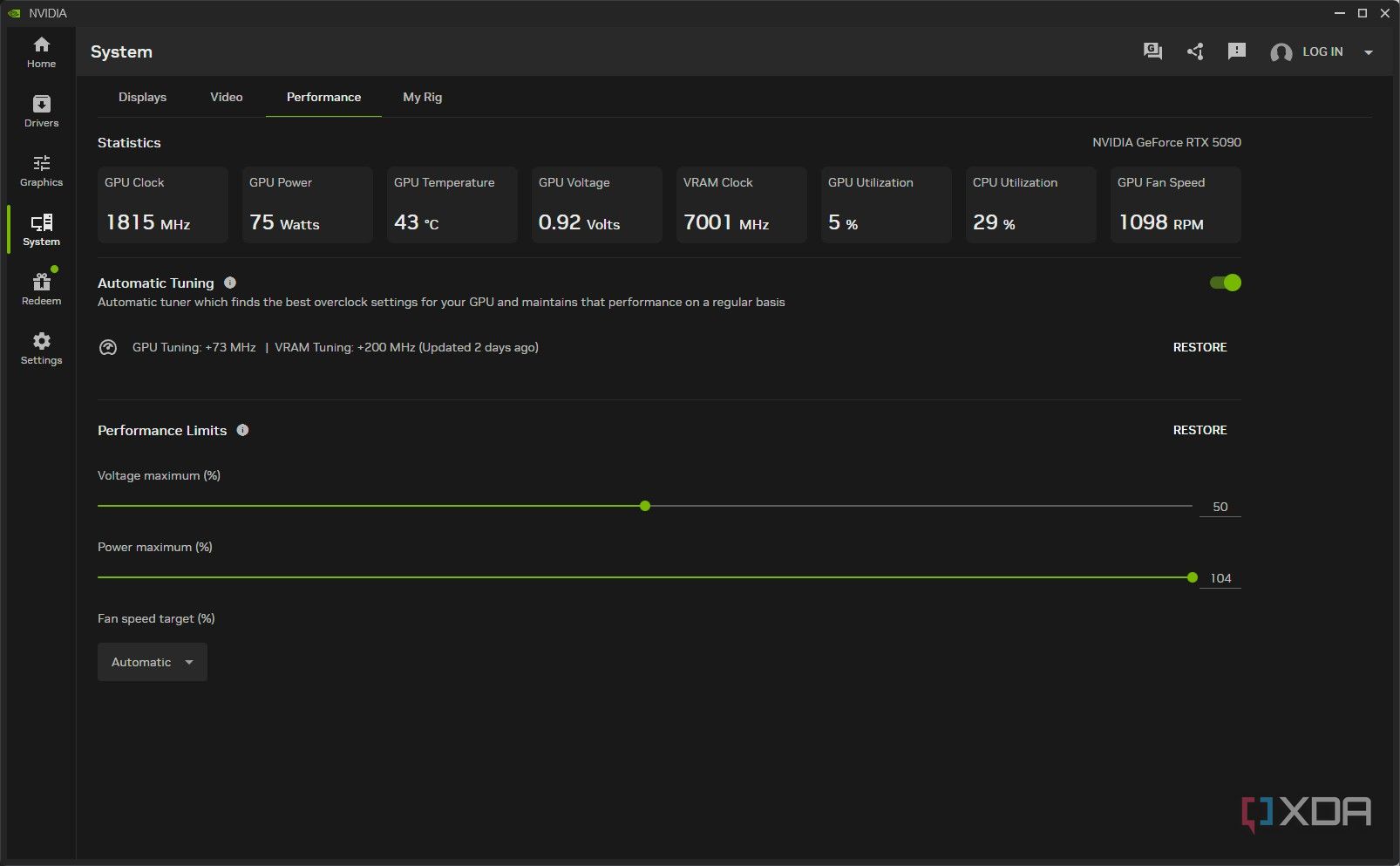1400x866 pixels.
Task: Switch to the Displays tab
Action: [142, 97]
